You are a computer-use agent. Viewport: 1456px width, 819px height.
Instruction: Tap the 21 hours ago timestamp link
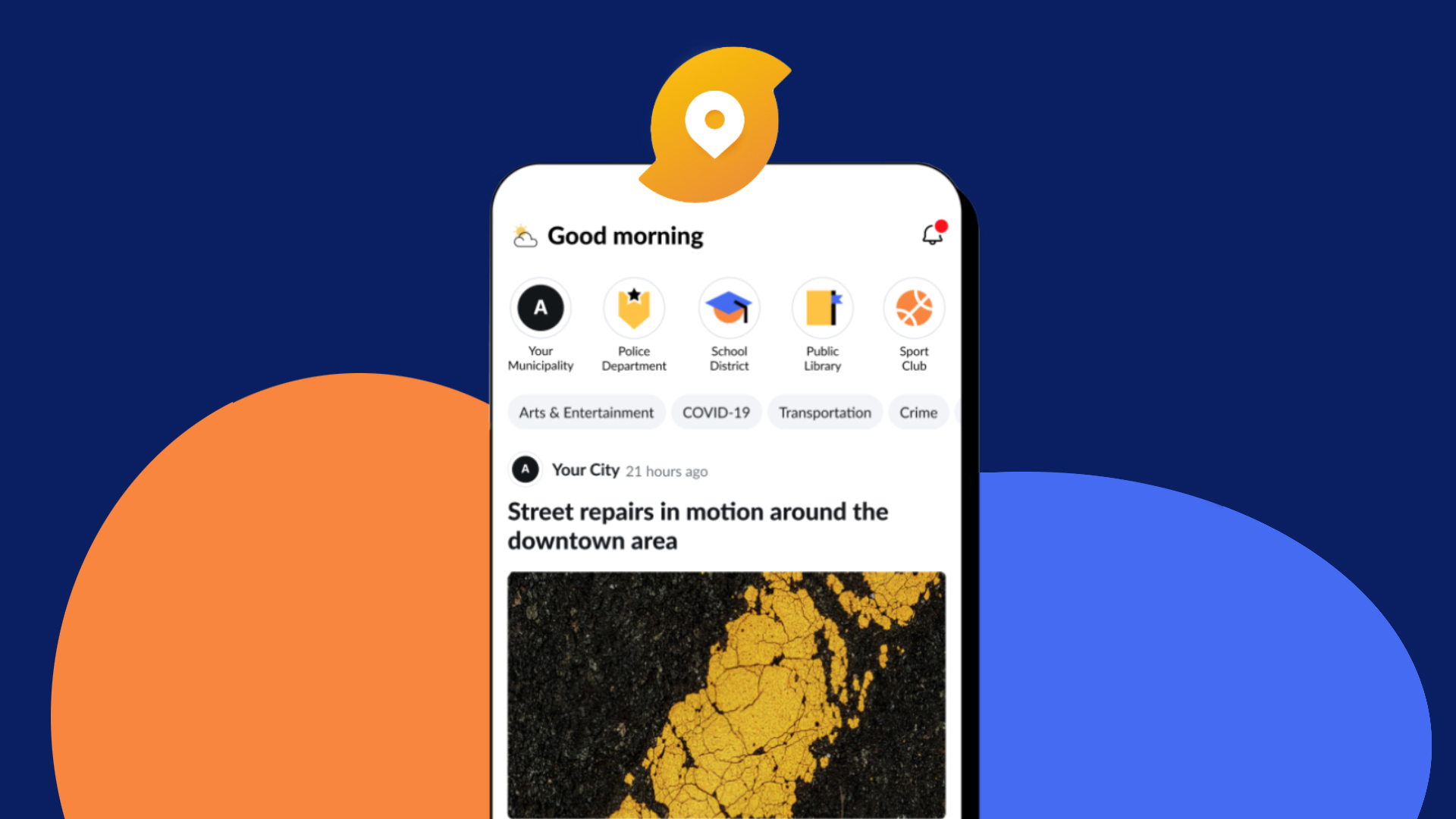click(x=666, y=471)
